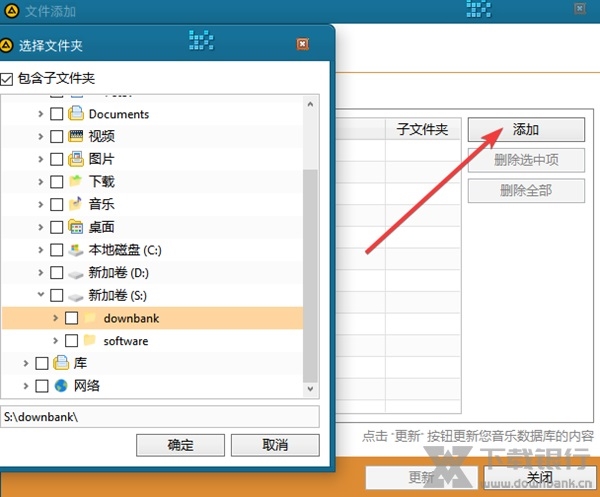
Task: Click the 新加卷 (S:) drive icon
Action: [76, 297]
